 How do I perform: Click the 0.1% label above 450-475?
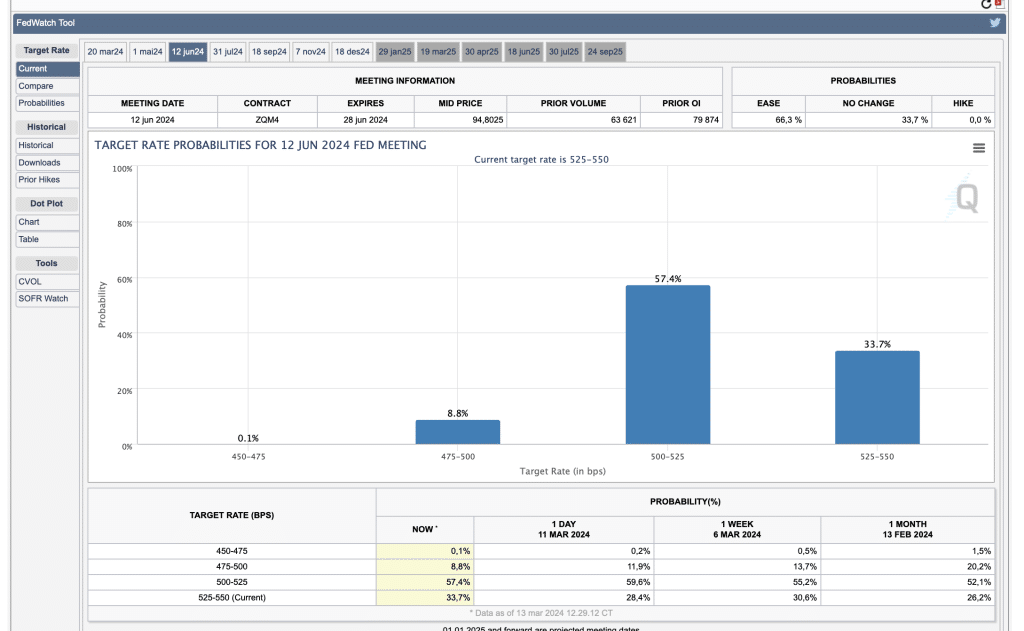click(248, 438)
